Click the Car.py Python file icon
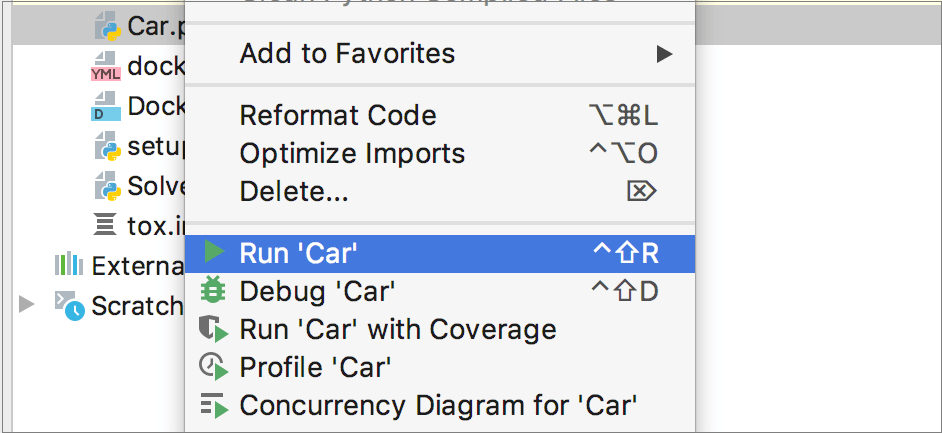 [x=106, y=26]
